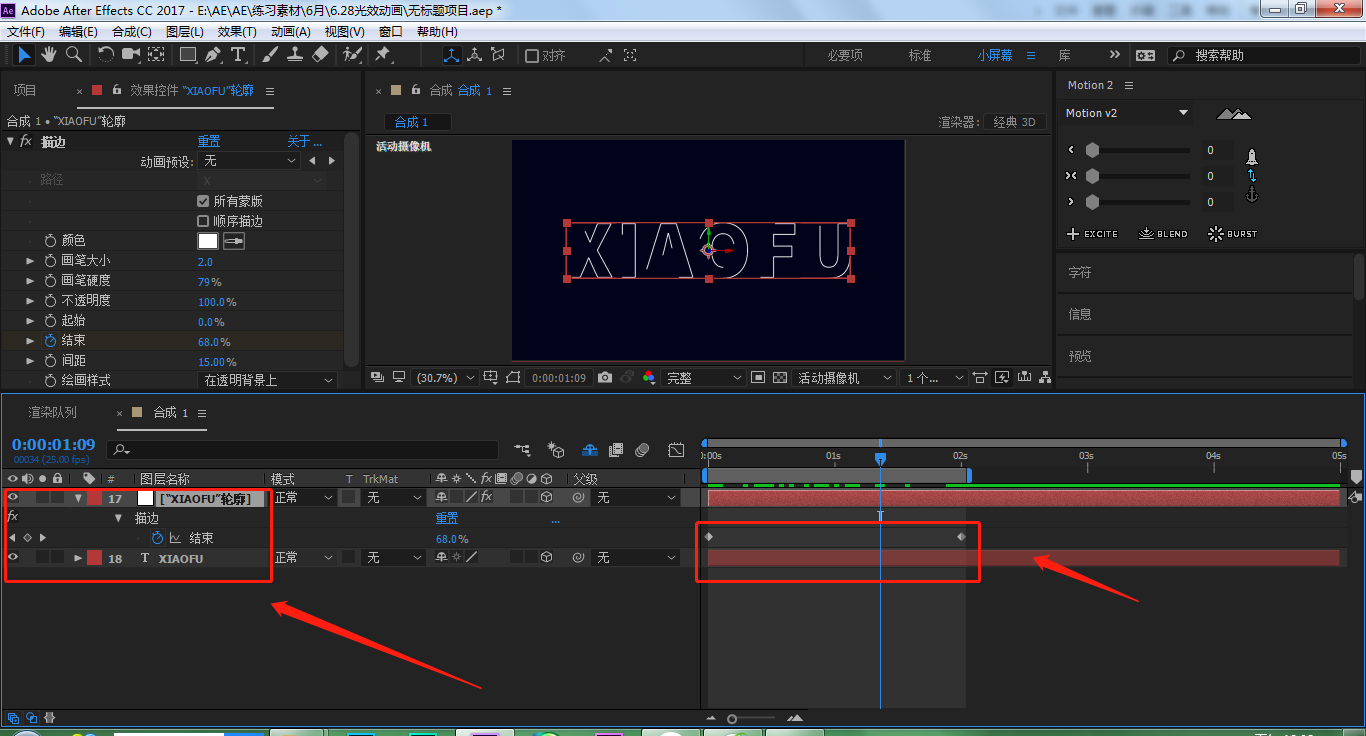Select the Puppet Pin tool
1366x736 pixels.
point(382,55)
